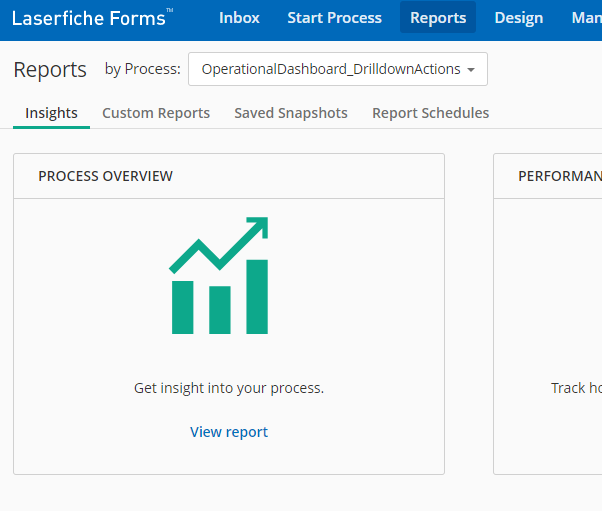This screenshot has height=511, width=602.
Task: Open the Report Schedules tab
Action: [430, 113]
